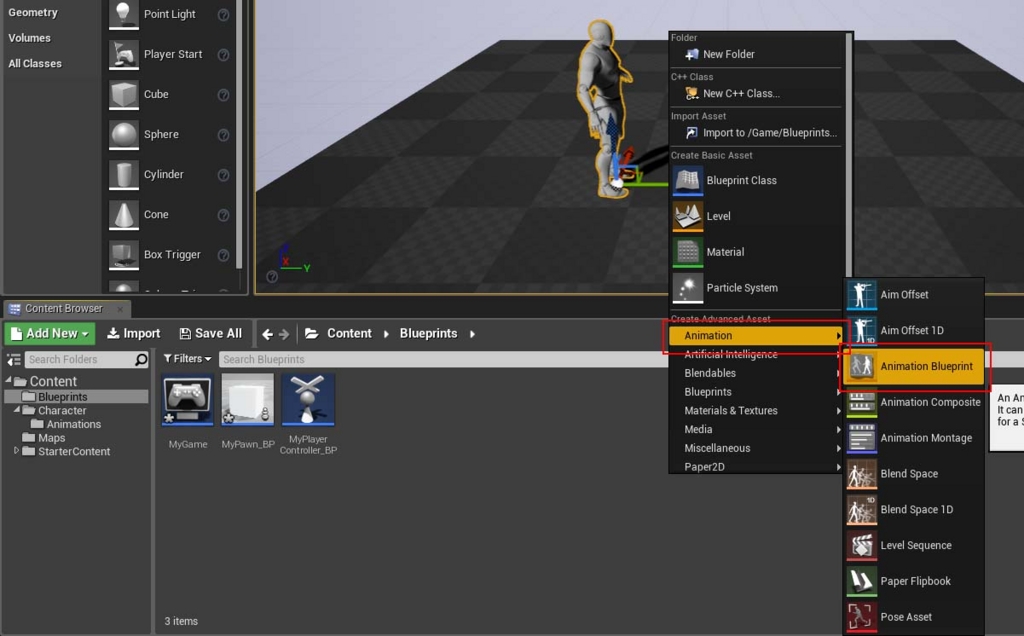Click Save All button
1024x636 pixels.
point(211,334)
